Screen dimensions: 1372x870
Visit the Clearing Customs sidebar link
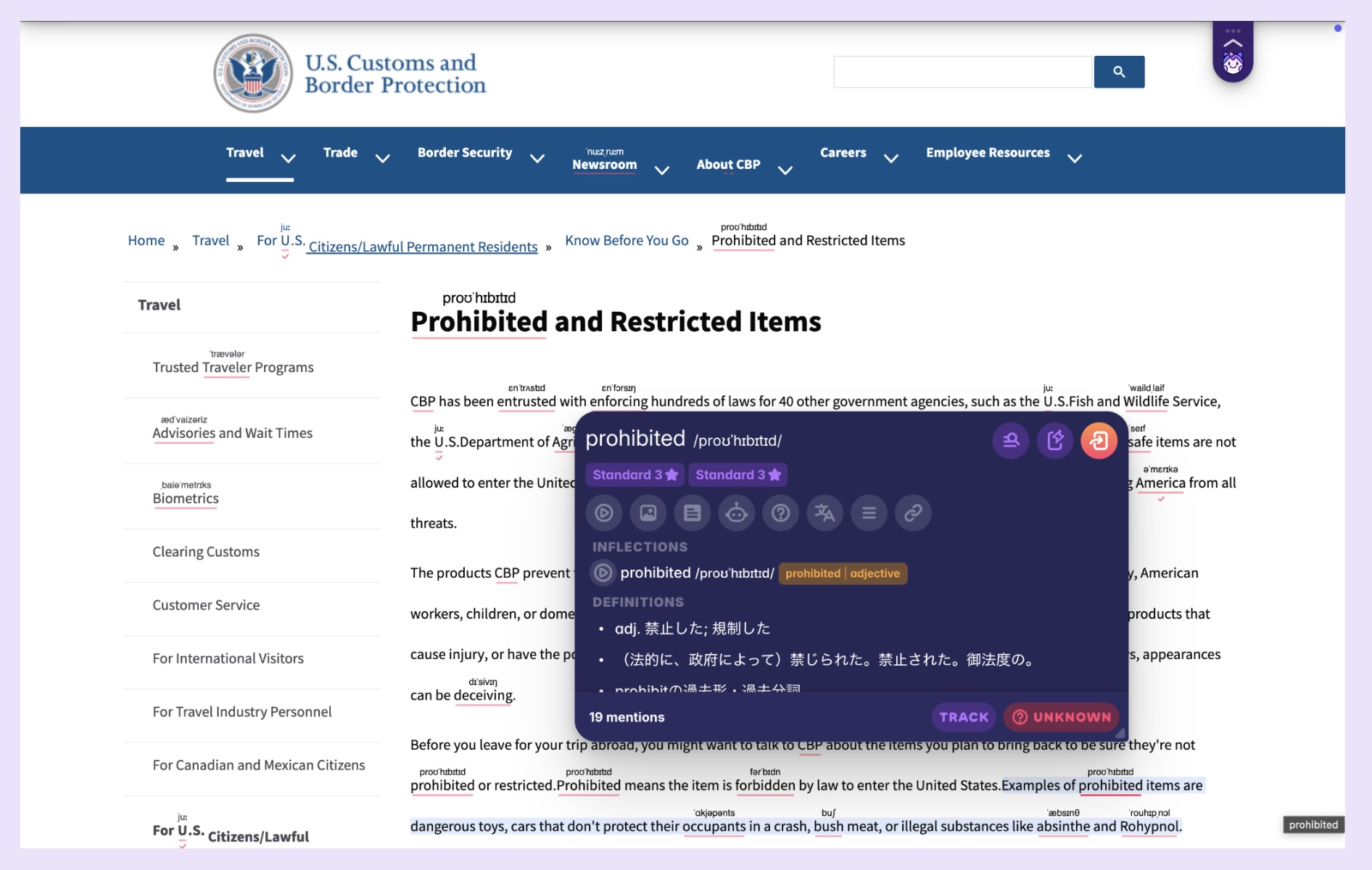pos(205,552)
